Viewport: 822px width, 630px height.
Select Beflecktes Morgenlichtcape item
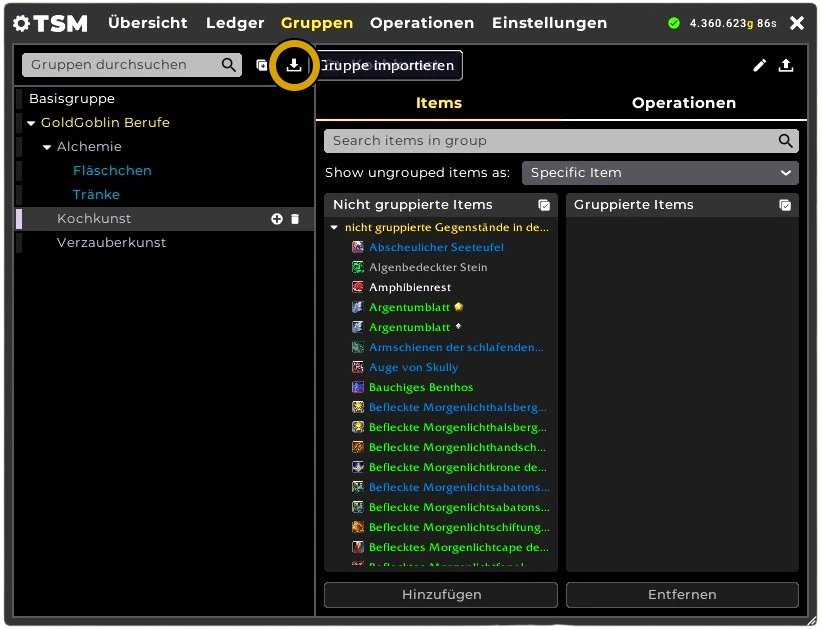click(459, 547)
